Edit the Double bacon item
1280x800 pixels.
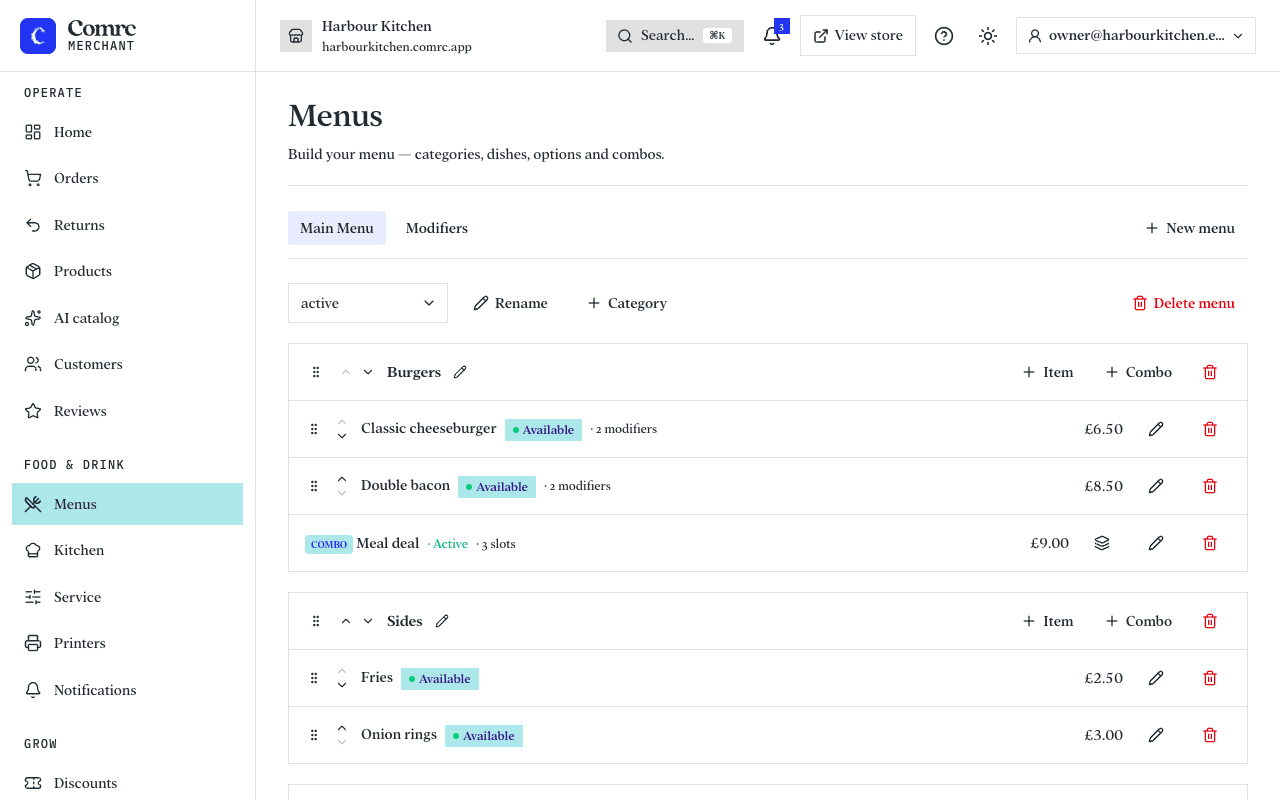1156,486
